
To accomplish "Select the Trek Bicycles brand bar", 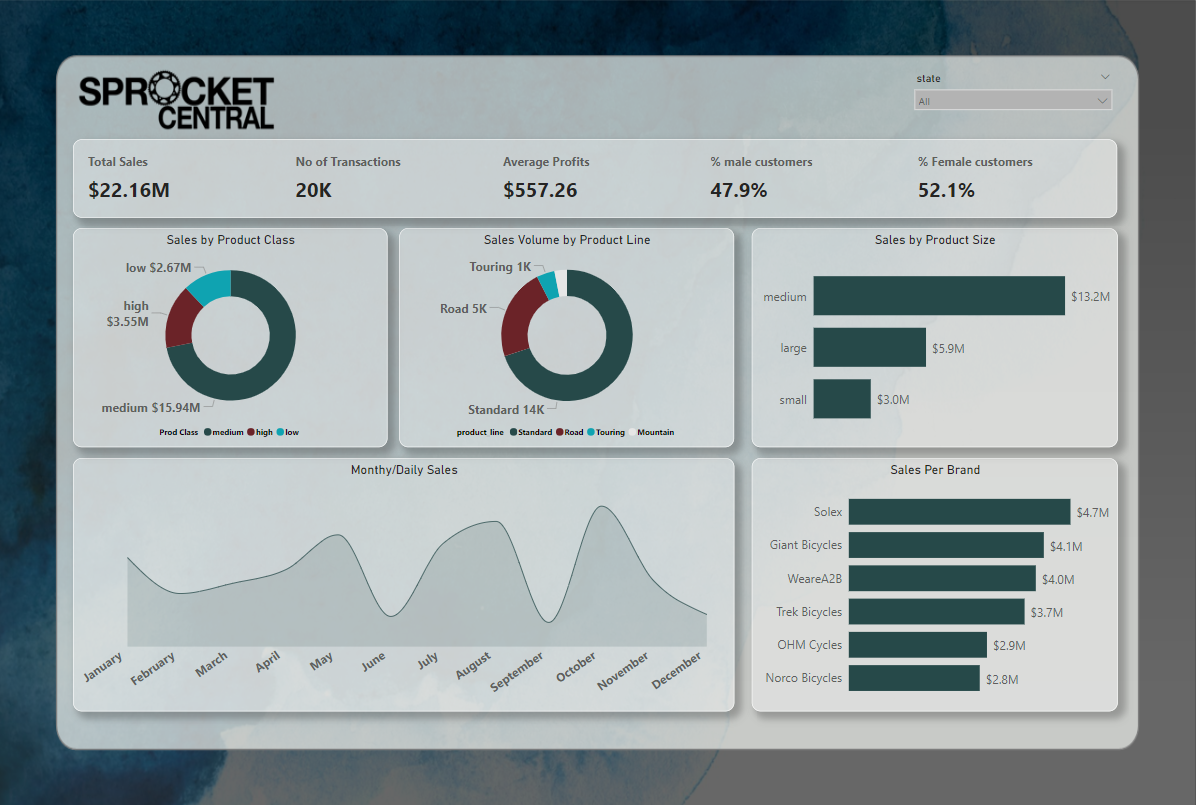I will coord(936,612).
